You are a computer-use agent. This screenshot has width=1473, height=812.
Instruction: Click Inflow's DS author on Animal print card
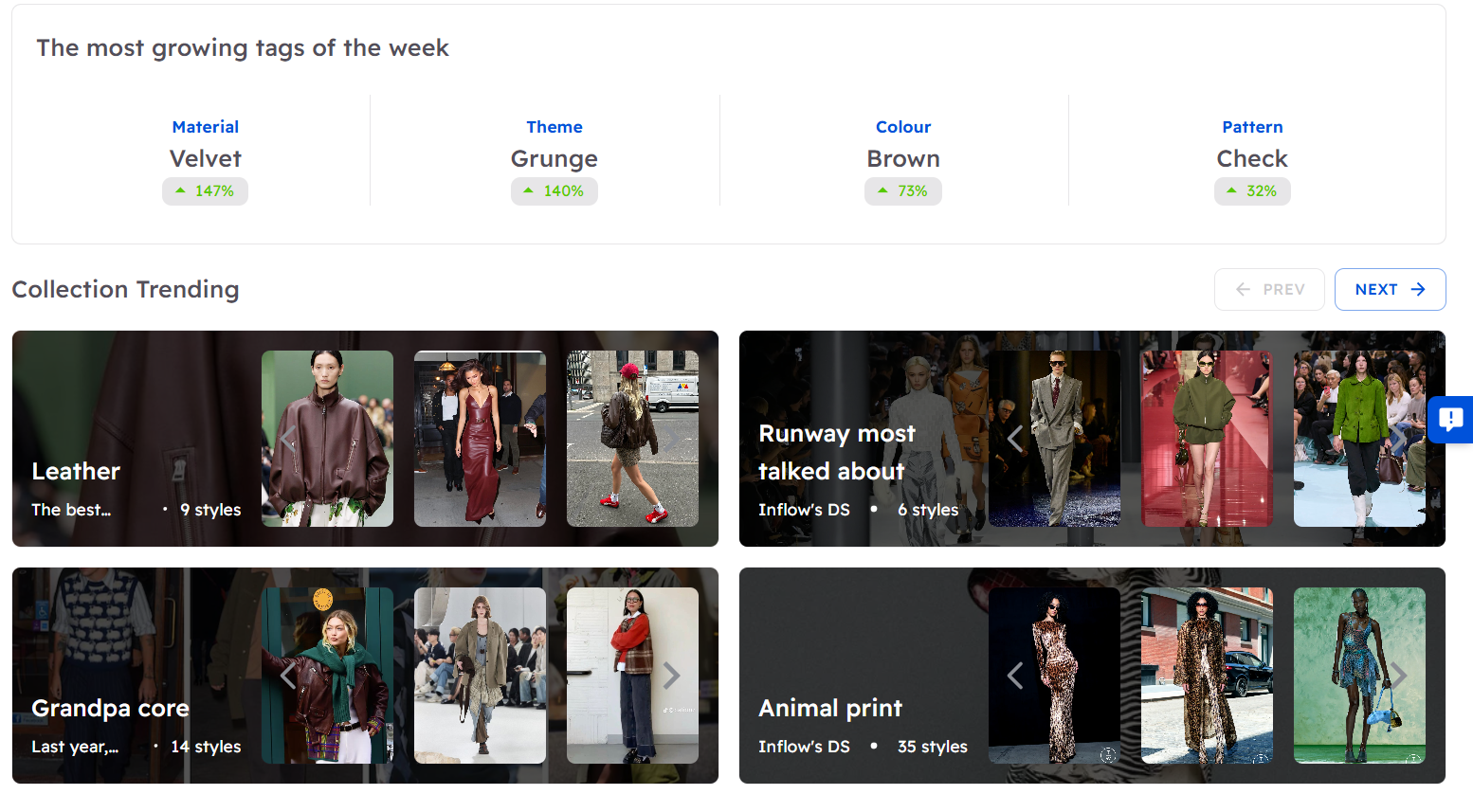click(x=804, y=747)
